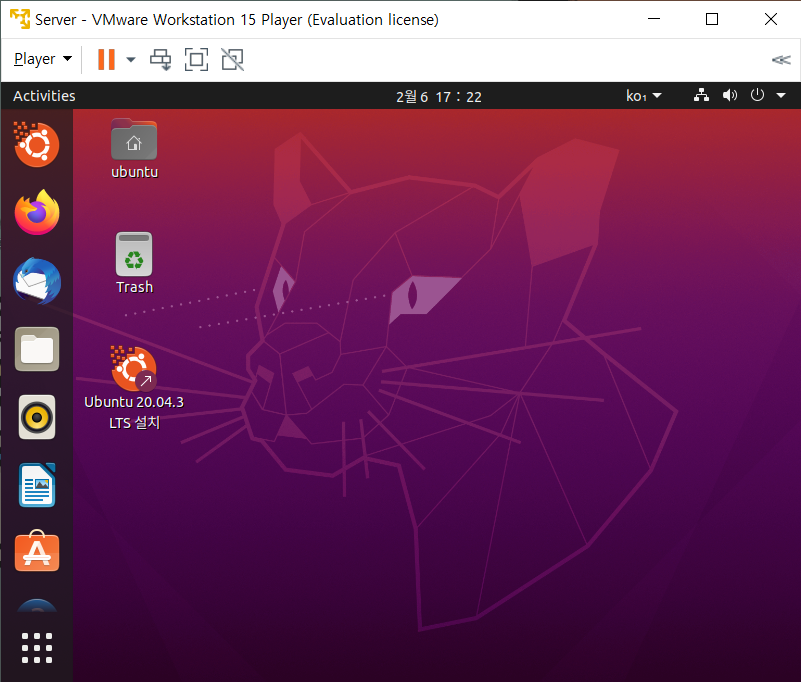
Task: Send Ctrl+Alt+Del to the VM
Action: point(160,60)
